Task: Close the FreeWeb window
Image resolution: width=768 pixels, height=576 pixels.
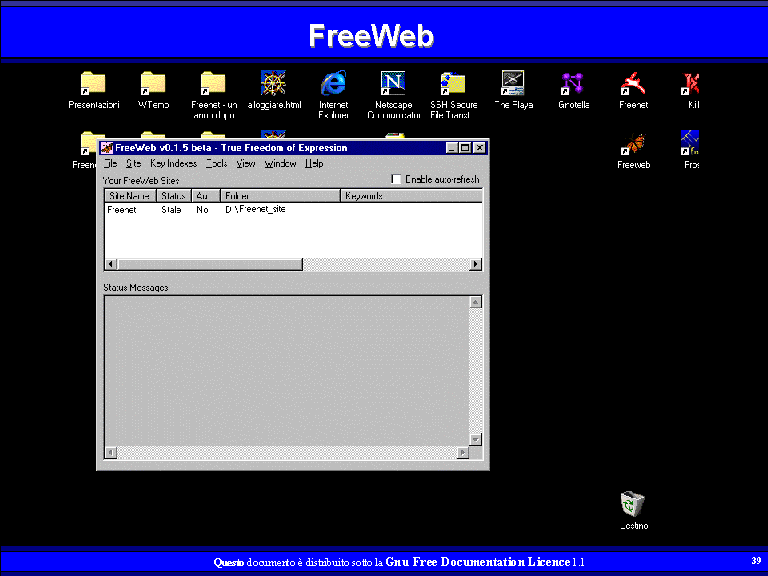Action: tap(480, 147)
